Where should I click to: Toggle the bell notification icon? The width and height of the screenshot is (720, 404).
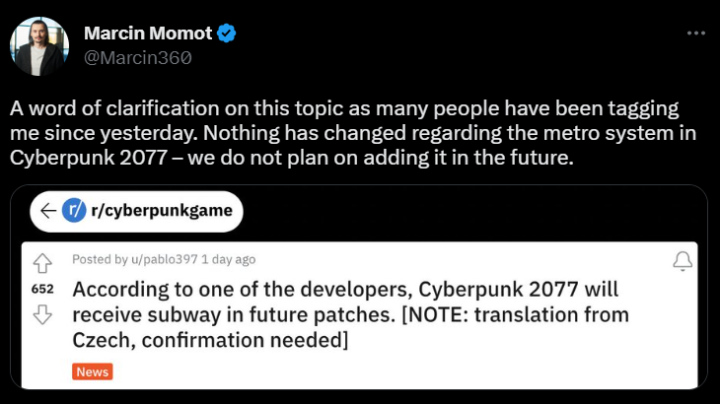pos(683,262)
